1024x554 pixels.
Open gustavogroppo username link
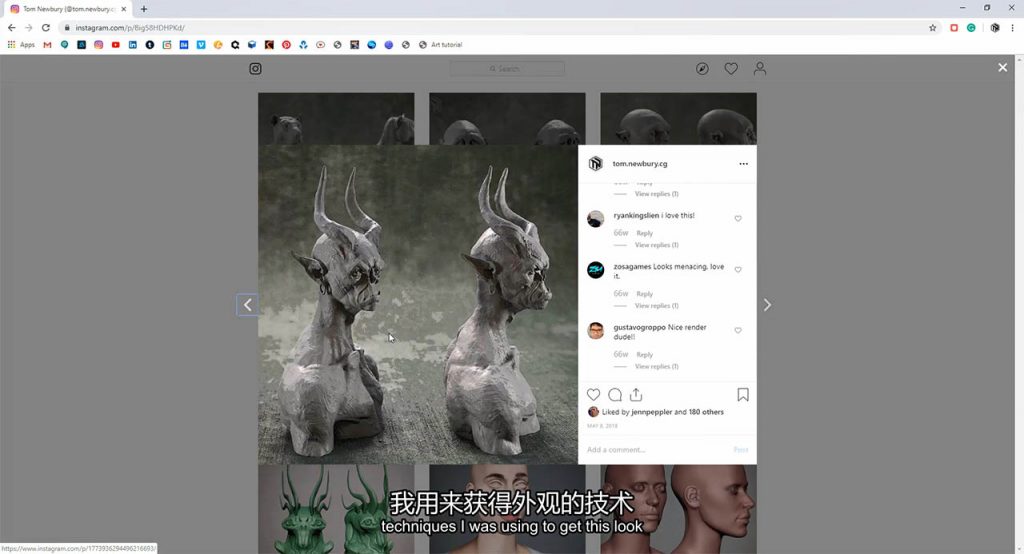pos(639,327)
